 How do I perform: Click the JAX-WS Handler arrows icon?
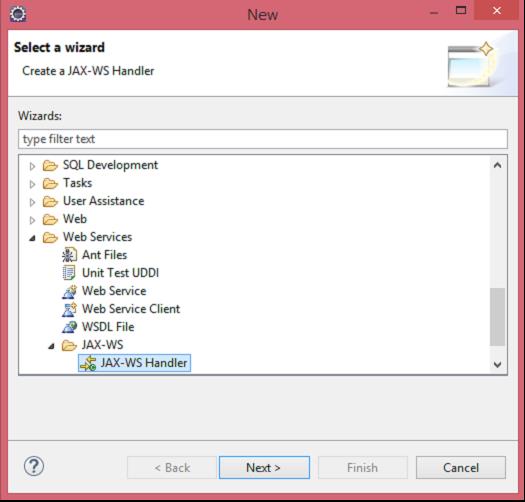88,364
